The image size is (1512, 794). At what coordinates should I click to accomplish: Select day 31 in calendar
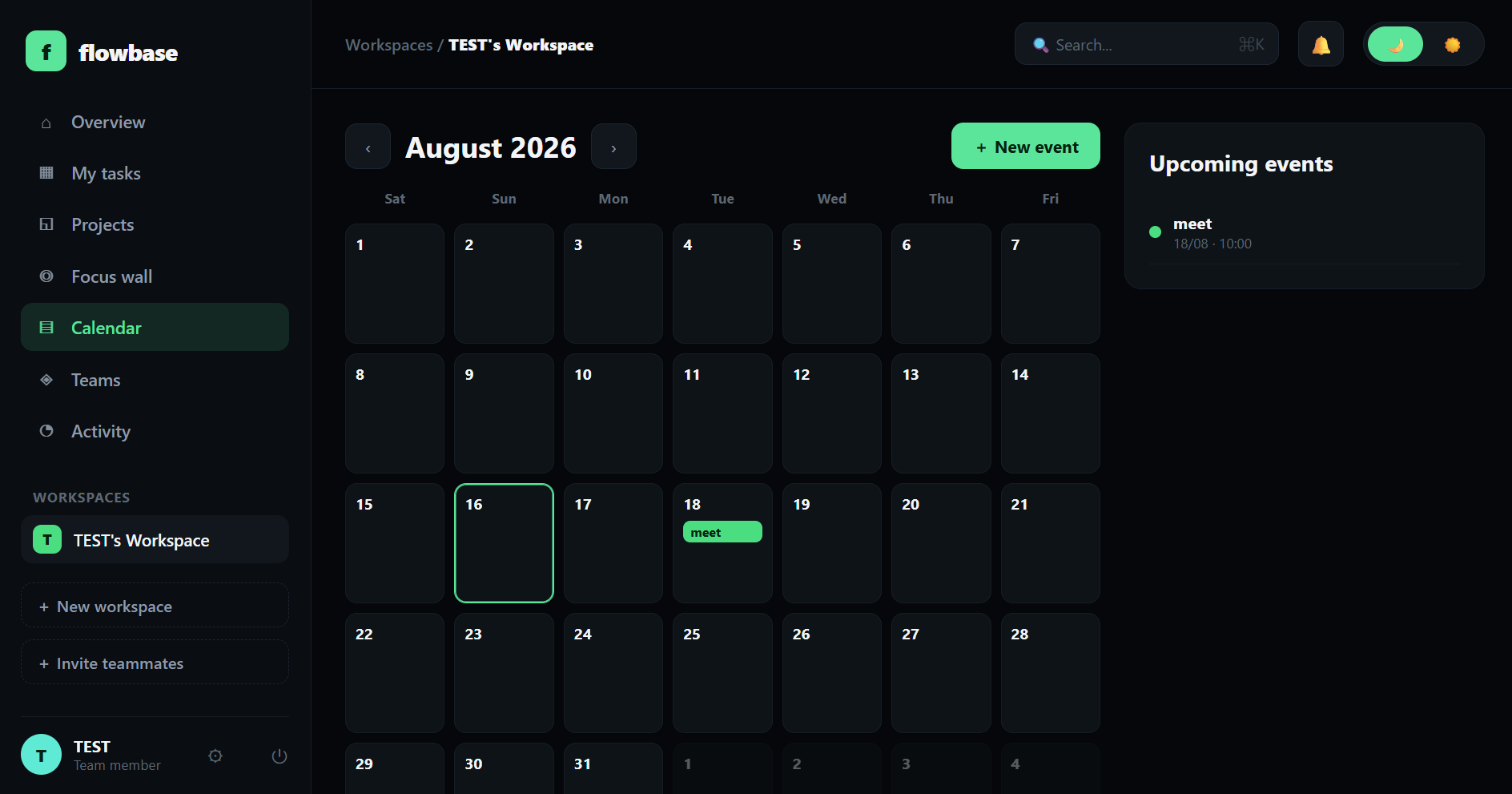(x=613, y=768)
